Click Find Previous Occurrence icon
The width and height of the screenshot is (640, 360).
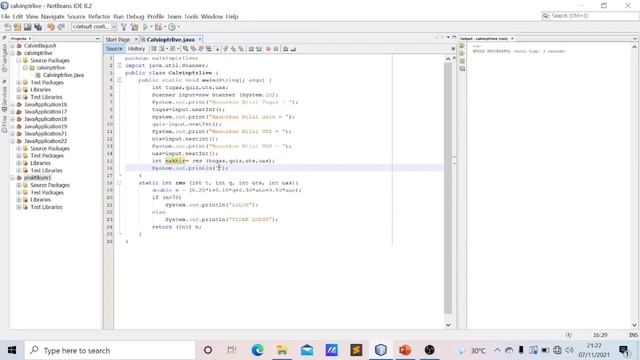(193, 49)
